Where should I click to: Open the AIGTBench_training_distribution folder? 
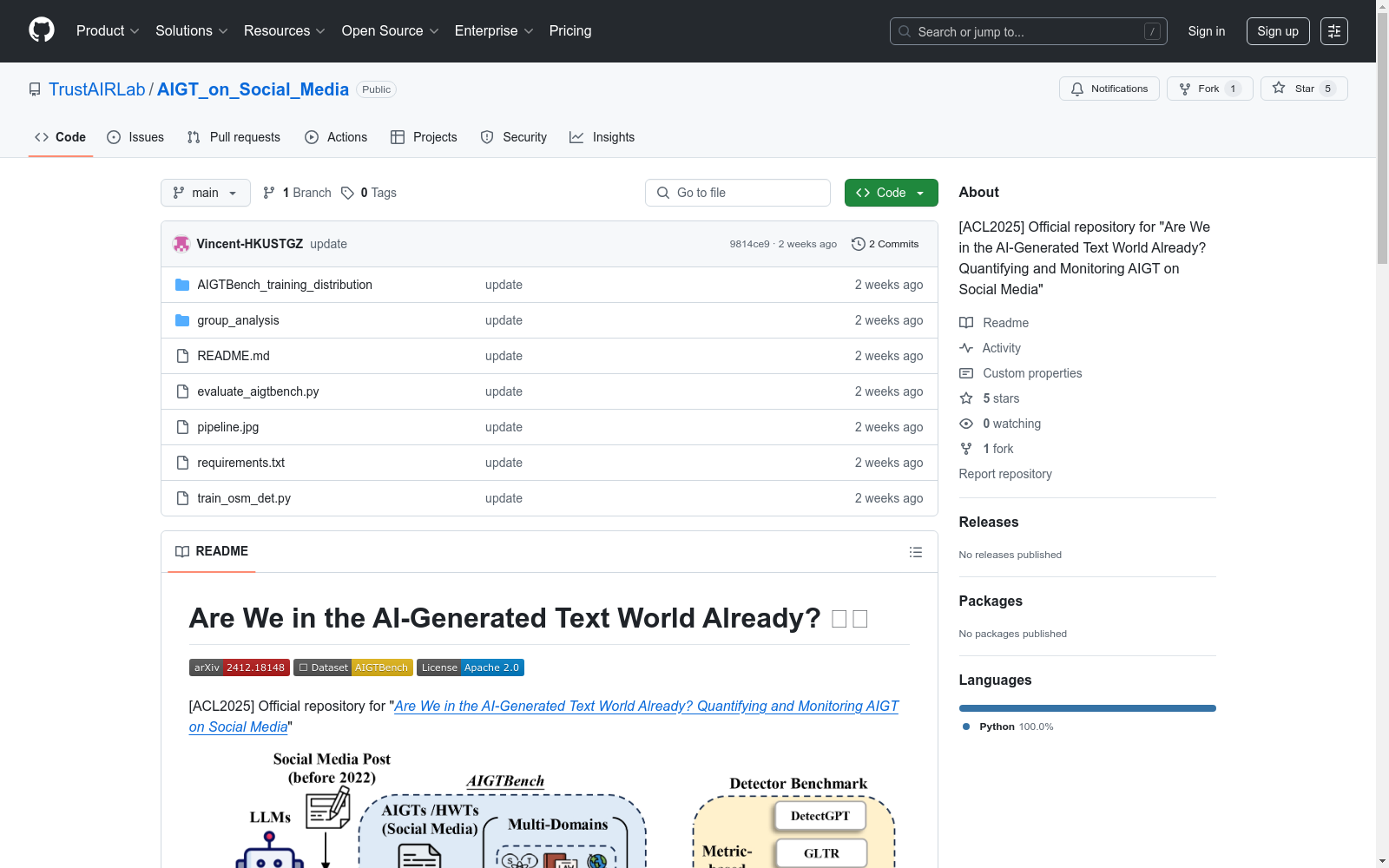(x=285, y=285)
